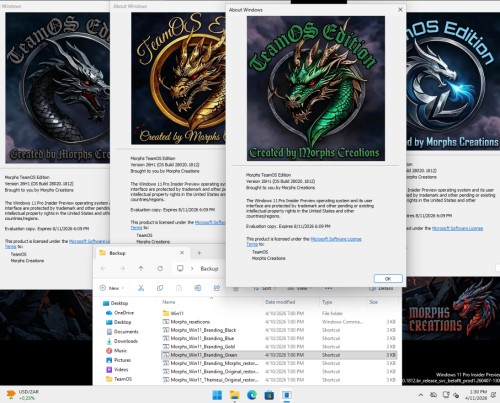Select Pictures in navigation pane
This screenshot has height=403, width=500.
point(119,360)
